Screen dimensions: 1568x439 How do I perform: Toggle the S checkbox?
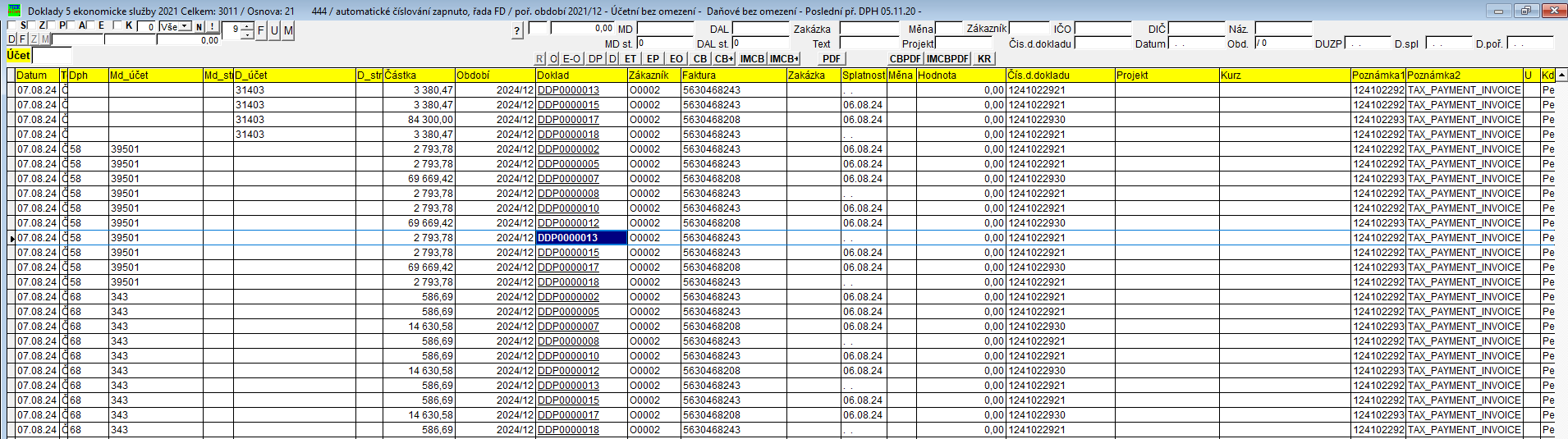(11, 25)
